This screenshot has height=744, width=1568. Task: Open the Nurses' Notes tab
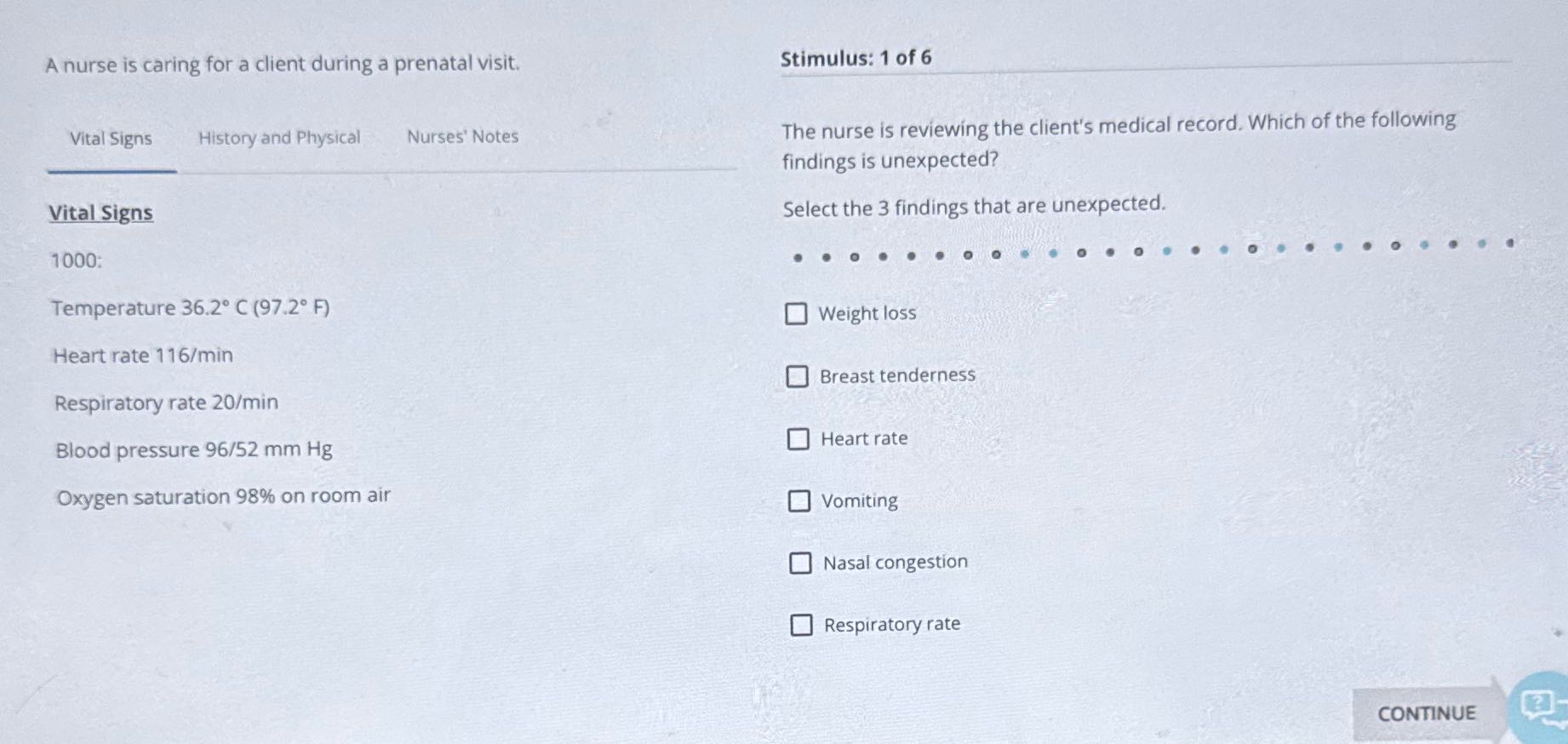463,137
